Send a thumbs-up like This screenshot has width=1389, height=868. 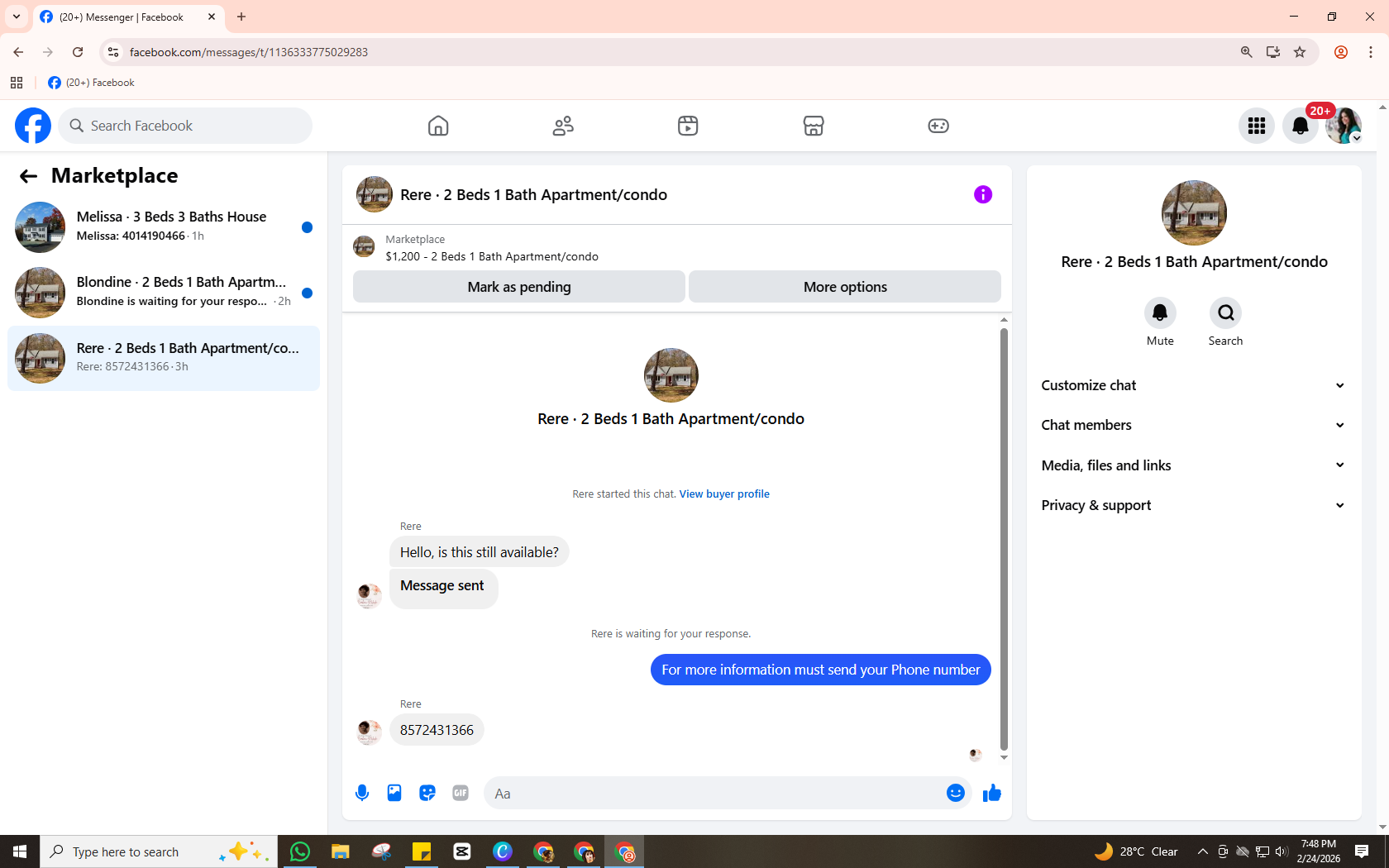pyautogui.click(x=992, y=794)
